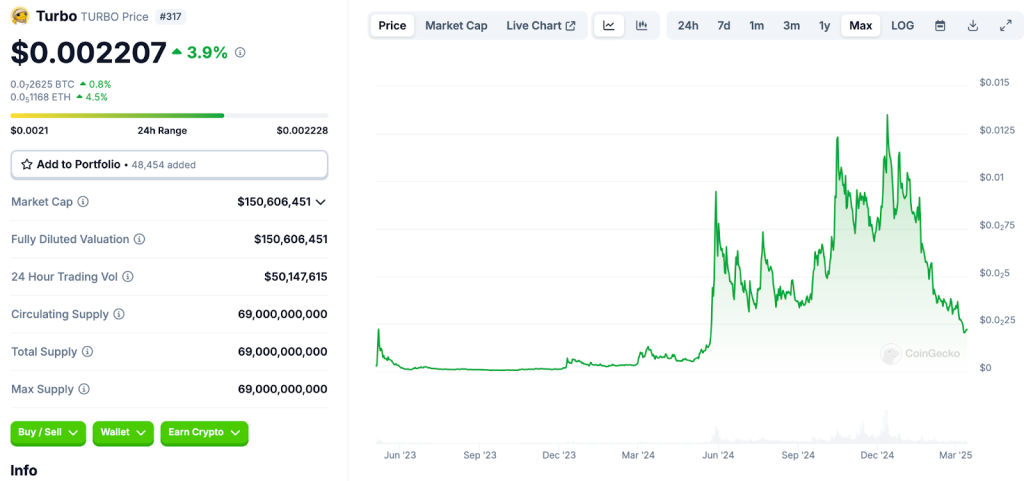Switch to the Price tab
The height and width of the screenshot is (481, 1024).
pyautogui.click(x=392, y=25)
